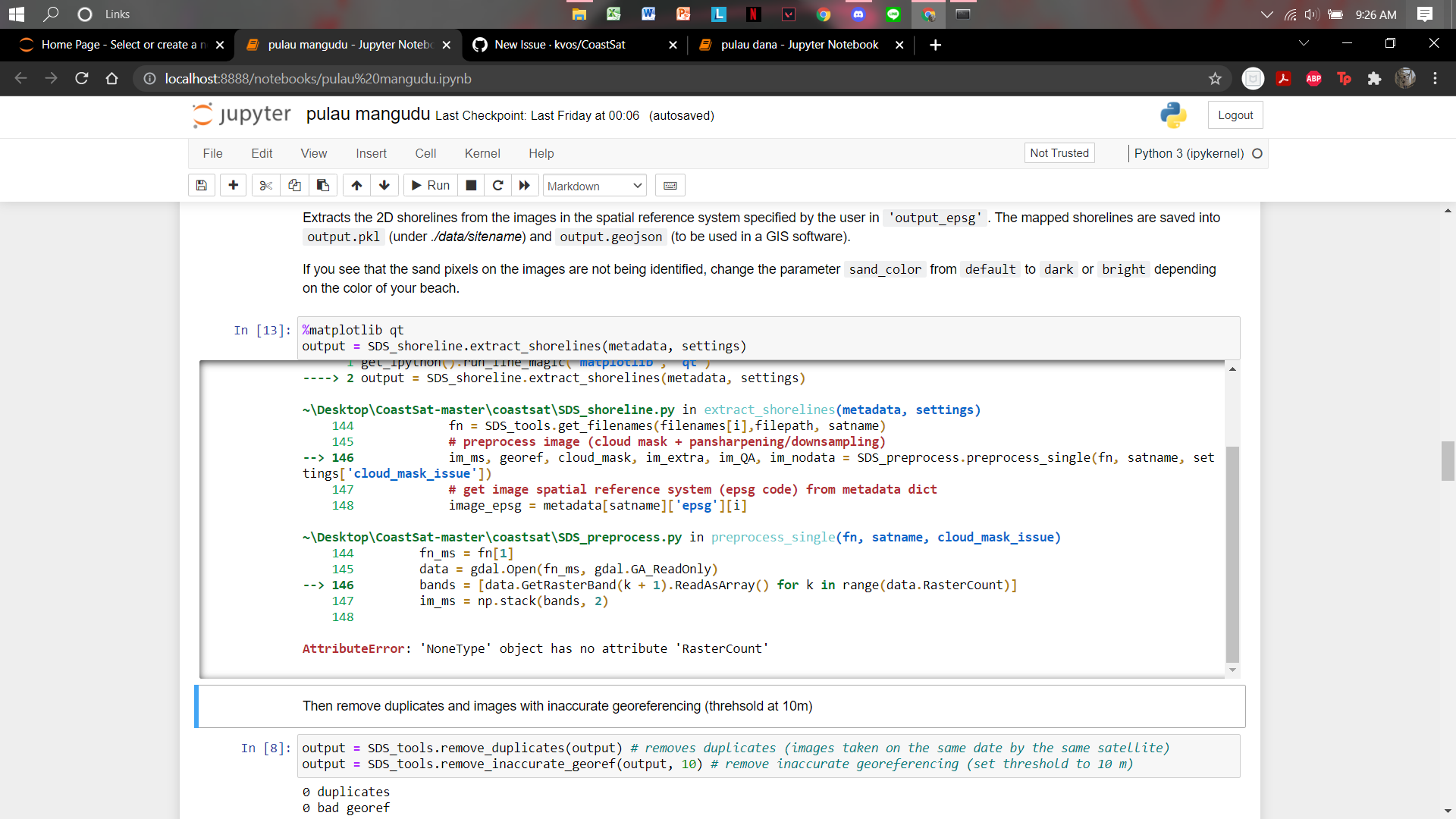Save the notebook using the save icon
Screen dimensions: 1456x819
coord(201,185)
